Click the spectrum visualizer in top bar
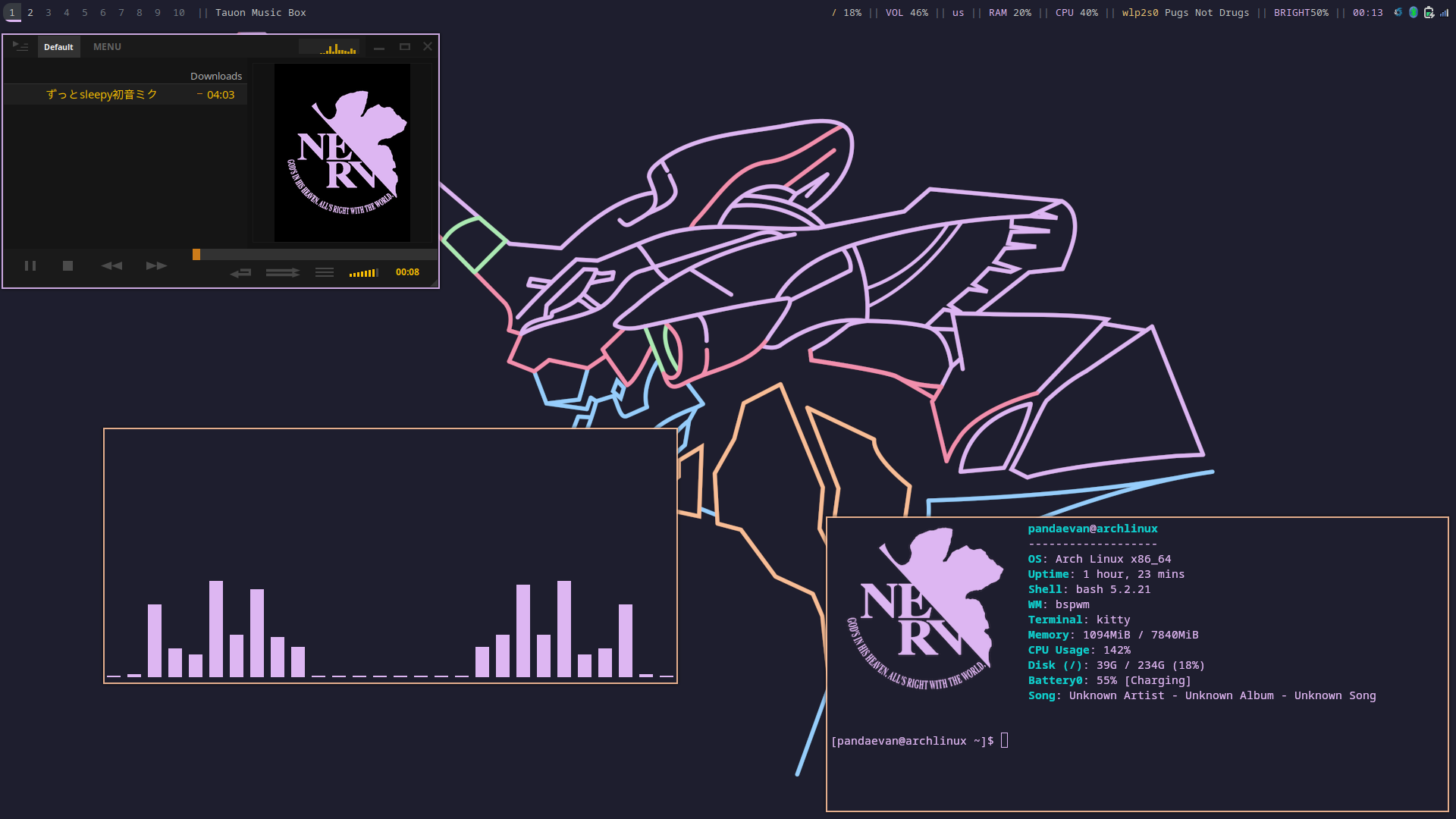1456x819 pixels. tap(329, 48)
